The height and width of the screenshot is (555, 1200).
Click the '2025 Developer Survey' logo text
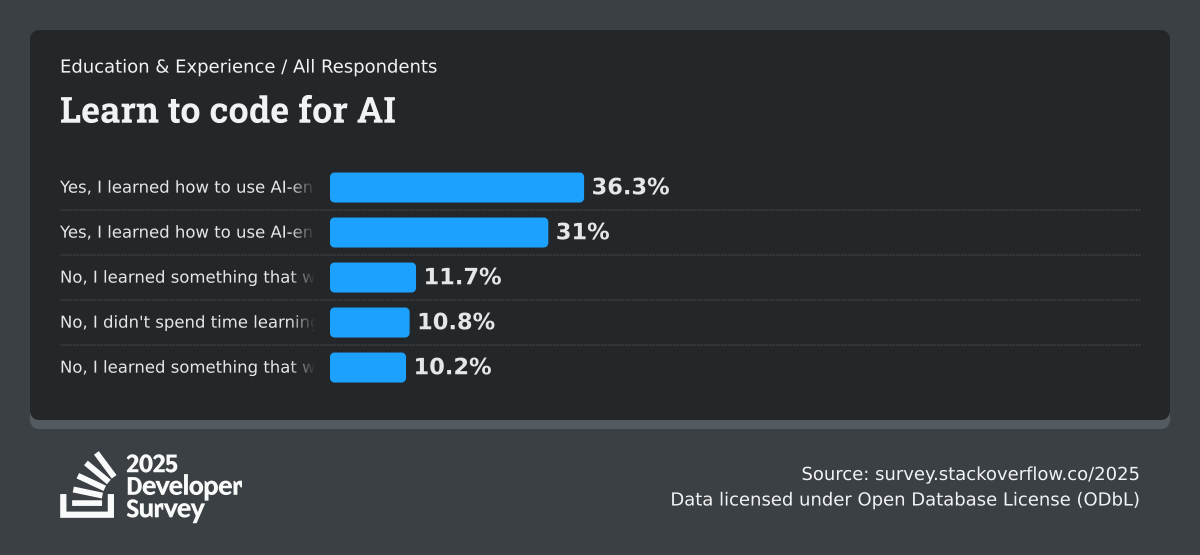(x=184, y=486)
